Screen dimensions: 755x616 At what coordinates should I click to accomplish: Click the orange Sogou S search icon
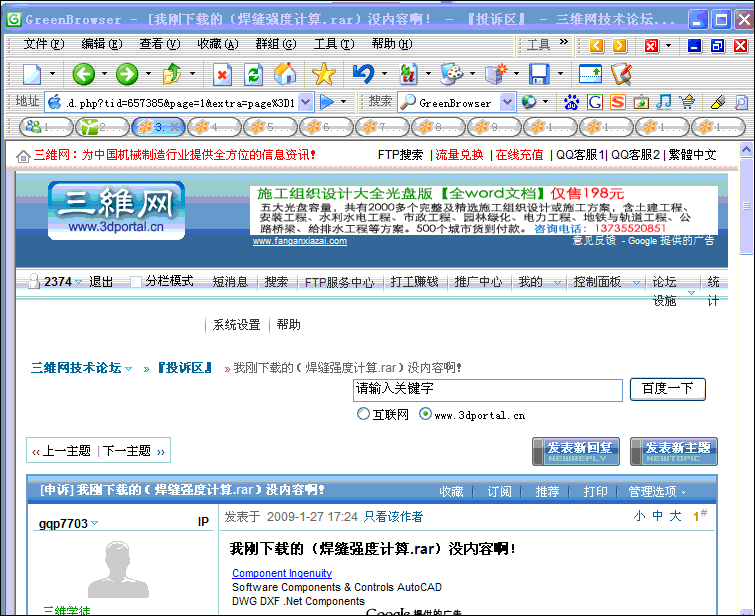coord(618,102)
